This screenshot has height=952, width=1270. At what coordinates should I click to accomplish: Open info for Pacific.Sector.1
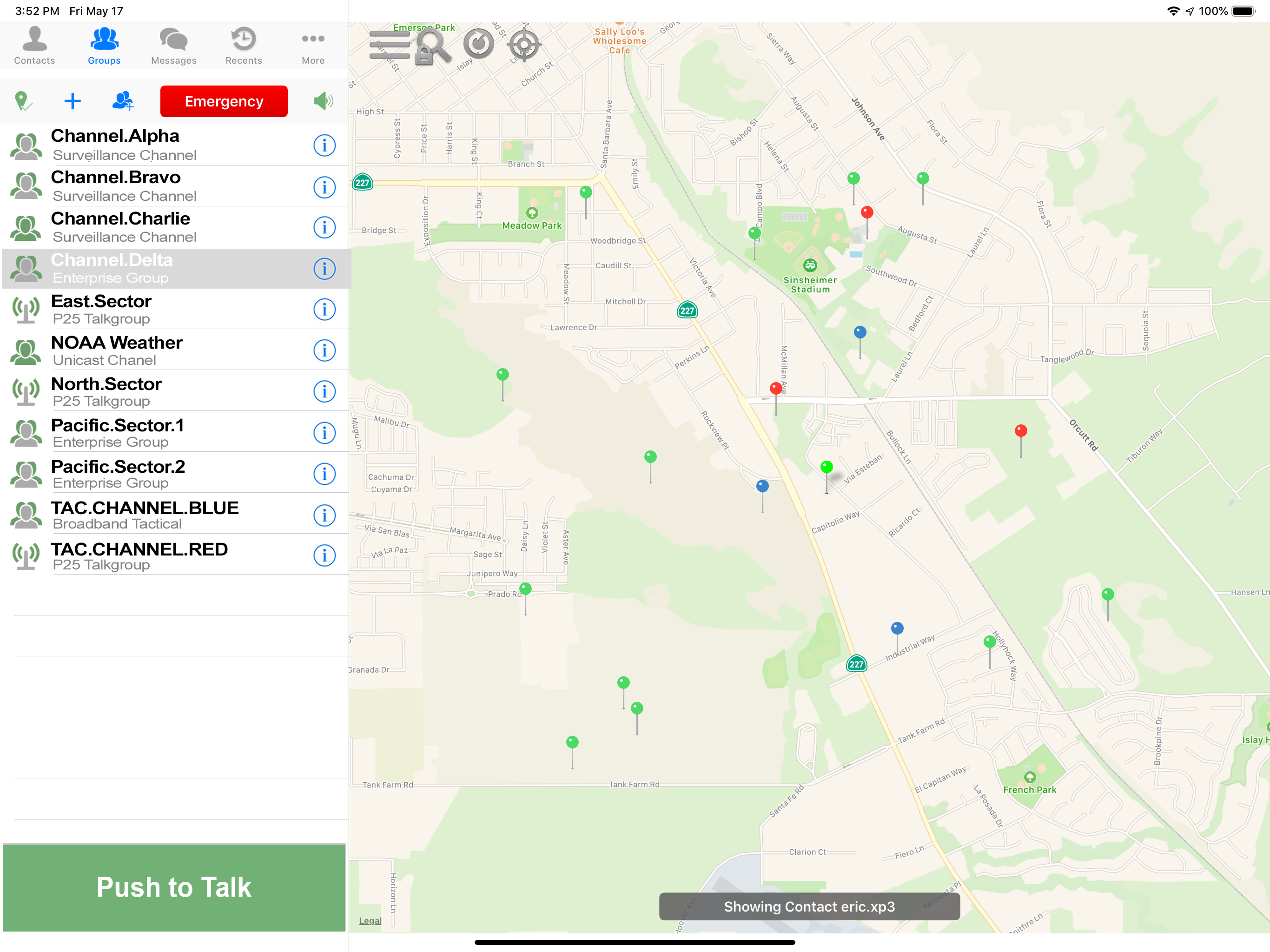tap(324, 433)
